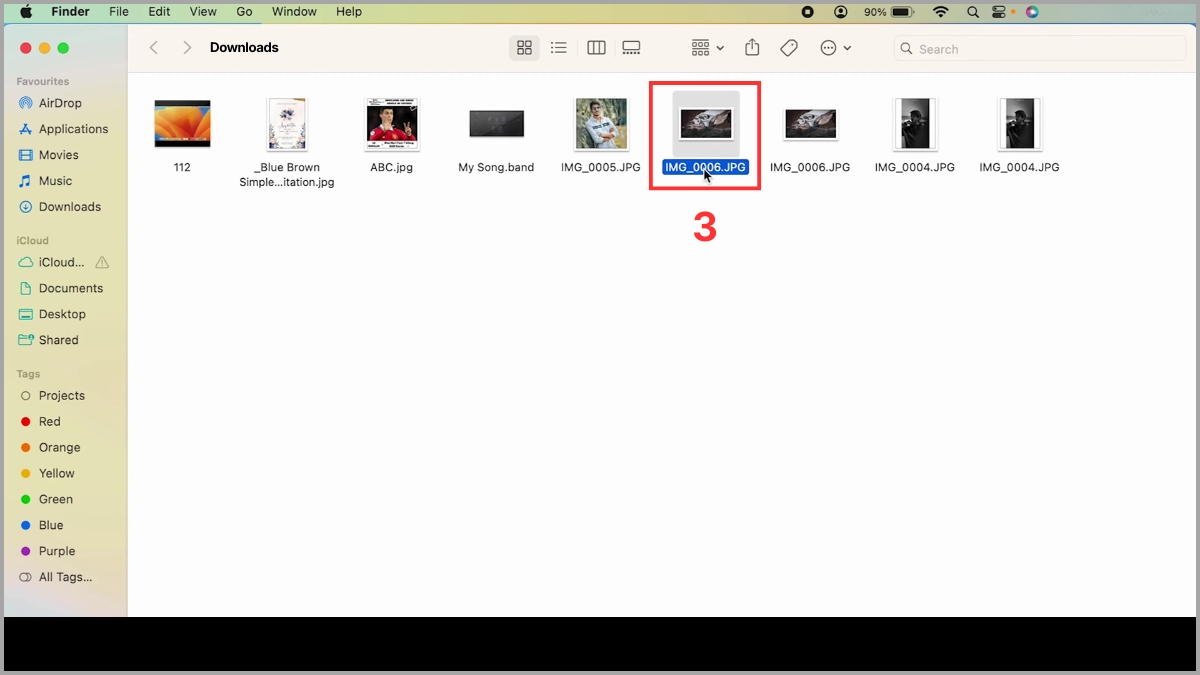Select the Purple tag
This screenshot has width=1200, height=675.
point(57,552)
